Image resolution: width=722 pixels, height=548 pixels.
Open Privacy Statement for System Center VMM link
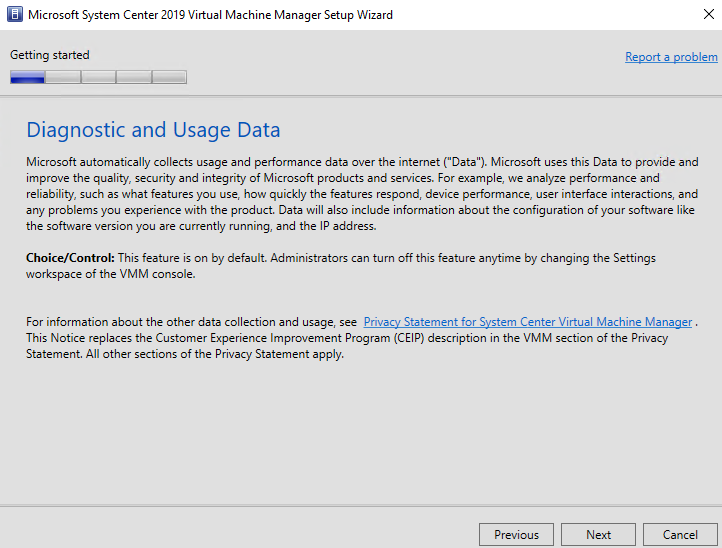click(x=528, y=322)
